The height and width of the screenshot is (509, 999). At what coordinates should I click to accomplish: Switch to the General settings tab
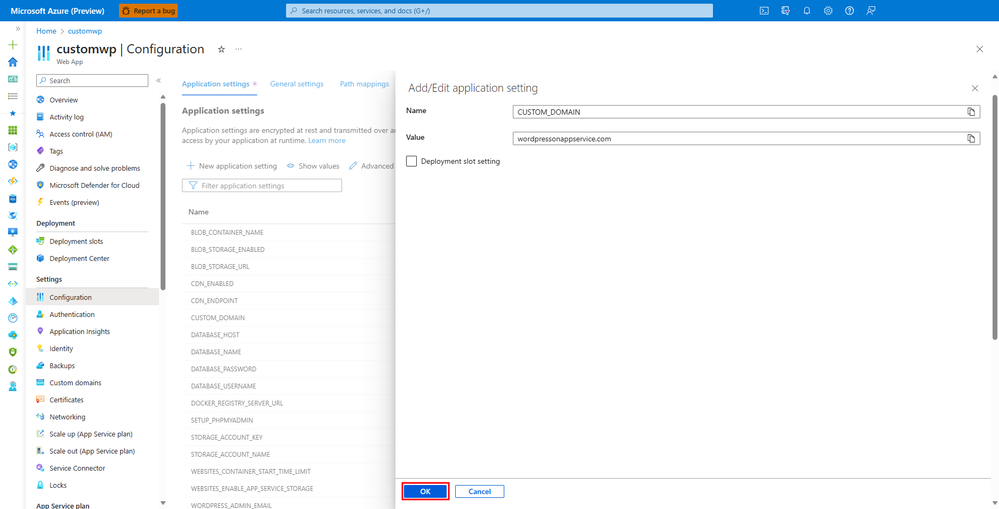(x=296, y=84)
